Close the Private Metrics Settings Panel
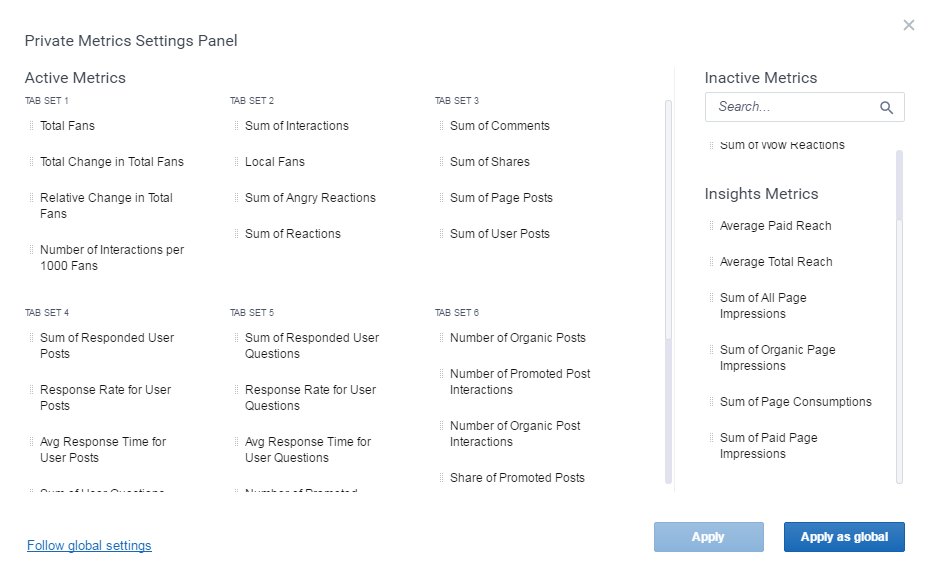This screenshot has width=934, height=580. coord(908,26)
